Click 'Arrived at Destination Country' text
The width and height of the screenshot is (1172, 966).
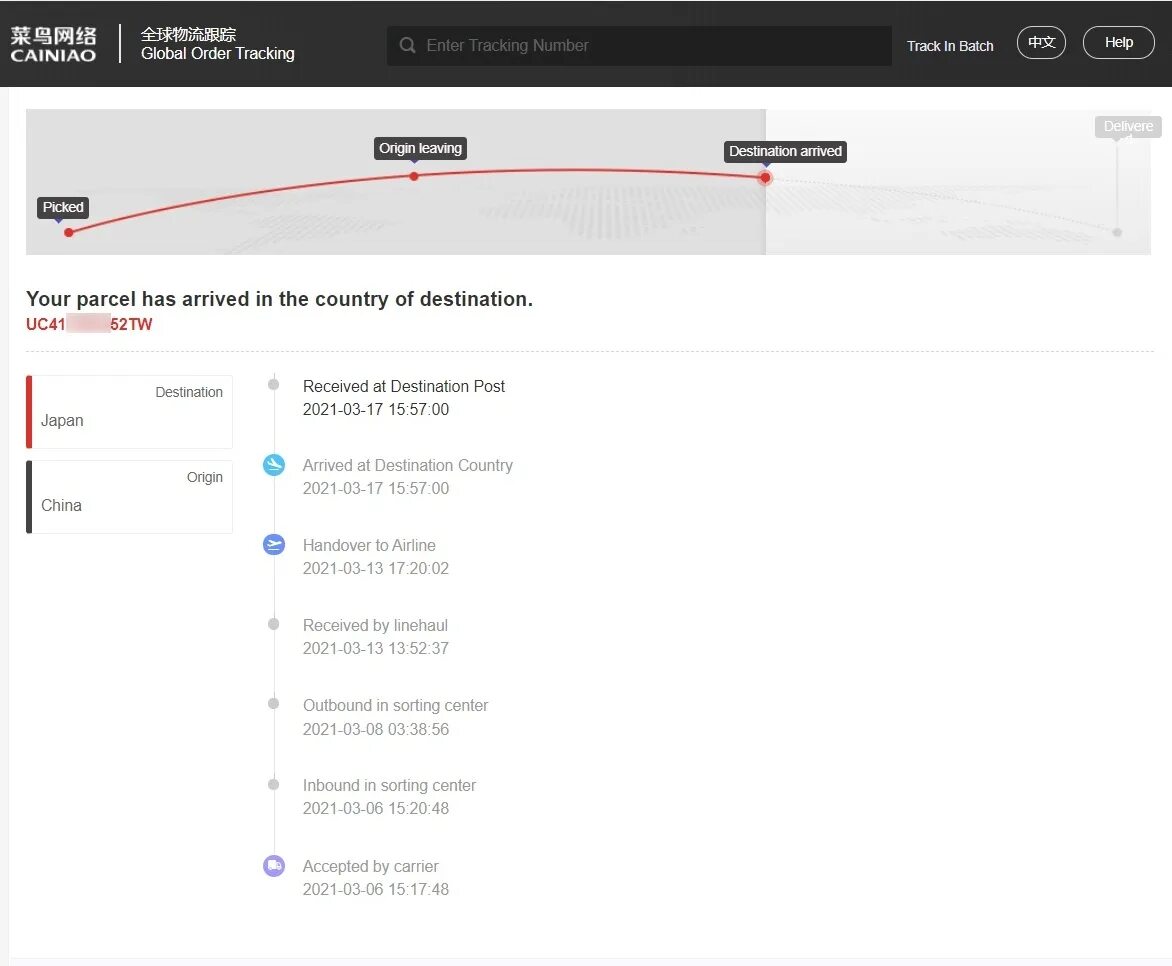pos(407,465)
